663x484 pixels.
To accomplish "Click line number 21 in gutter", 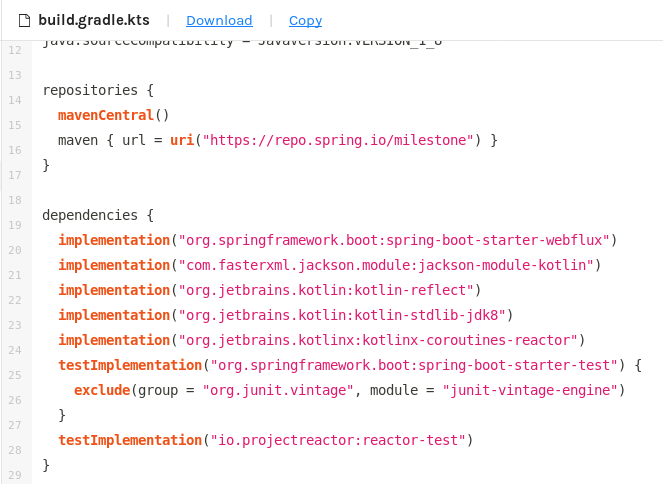I will point(15,275).
